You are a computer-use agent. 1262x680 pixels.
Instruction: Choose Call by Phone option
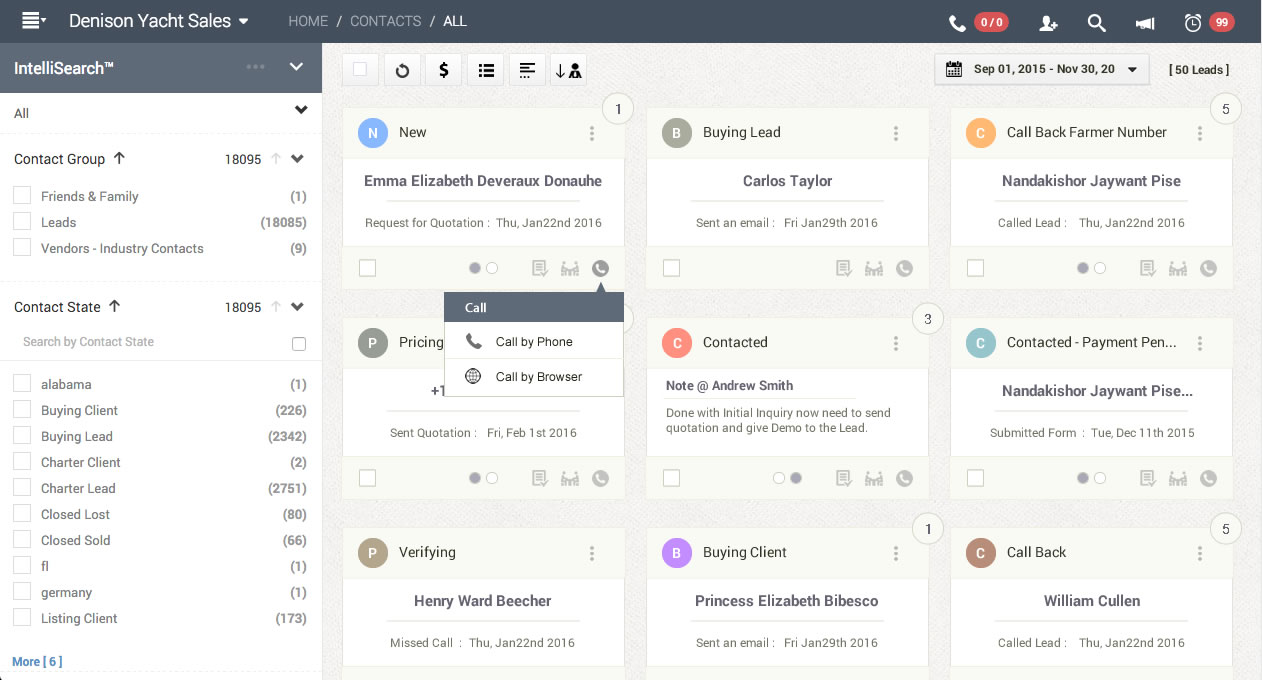[534, 341]
